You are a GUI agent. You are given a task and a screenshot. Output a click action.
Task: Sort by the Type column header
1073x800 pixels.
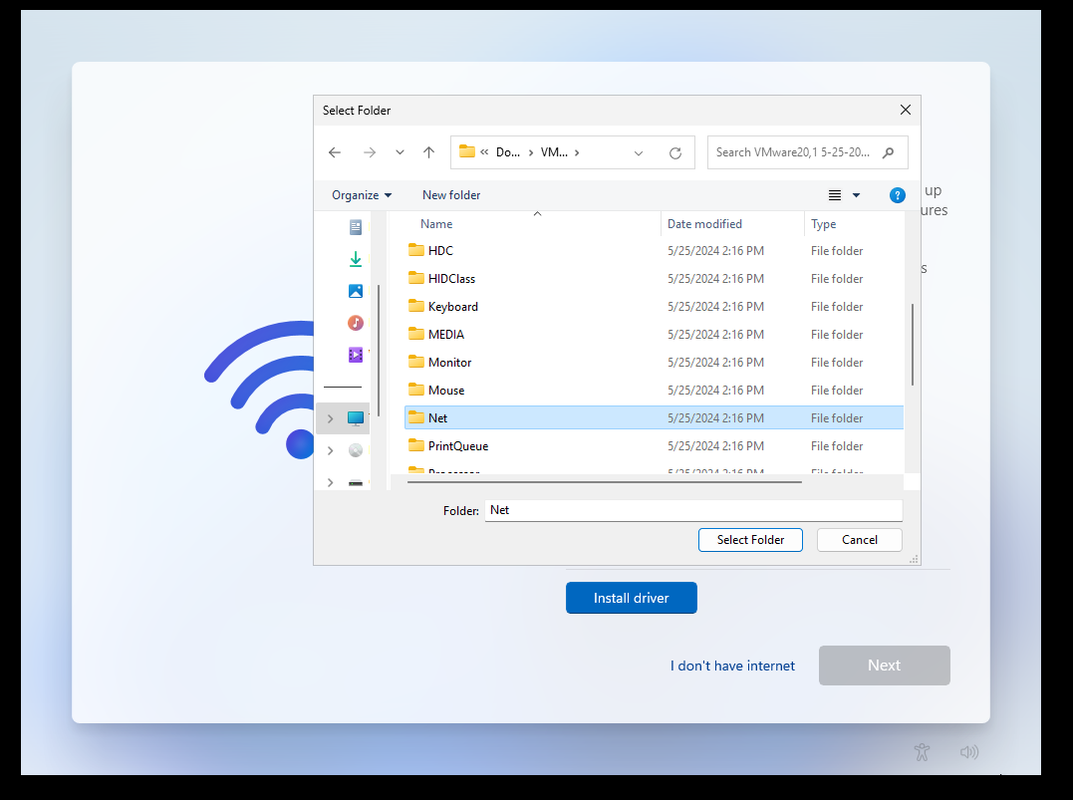pos(823,224)
